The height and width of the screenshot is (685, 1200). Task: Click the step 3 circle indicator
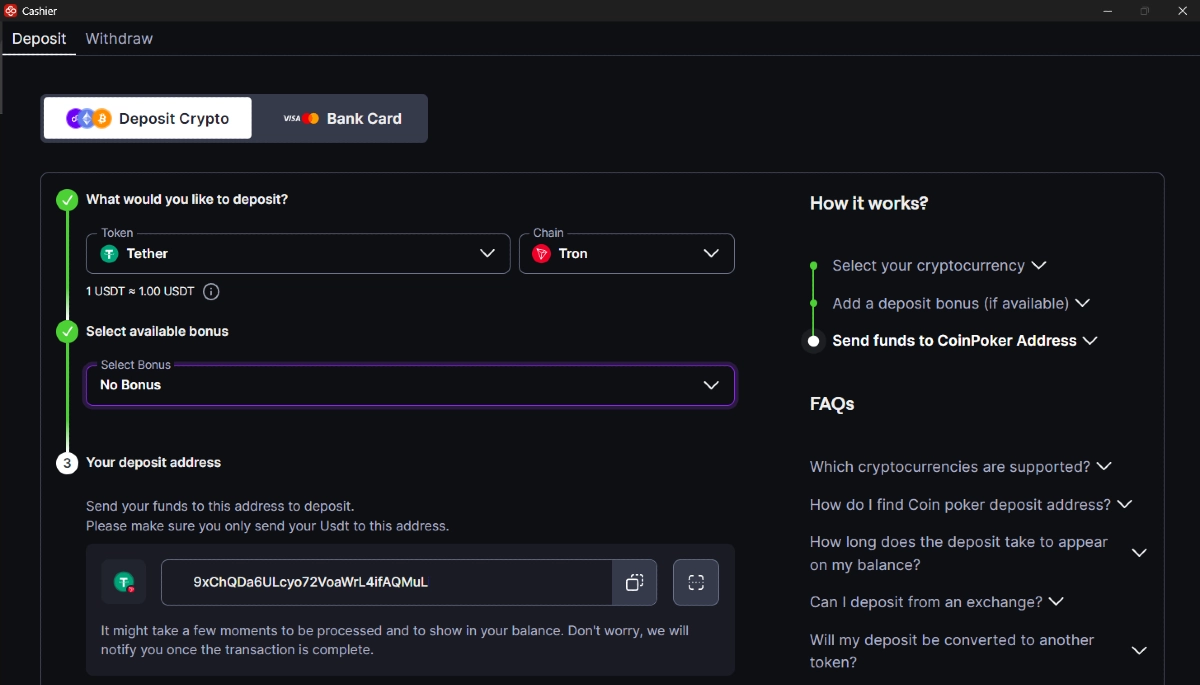coord(67,463)
